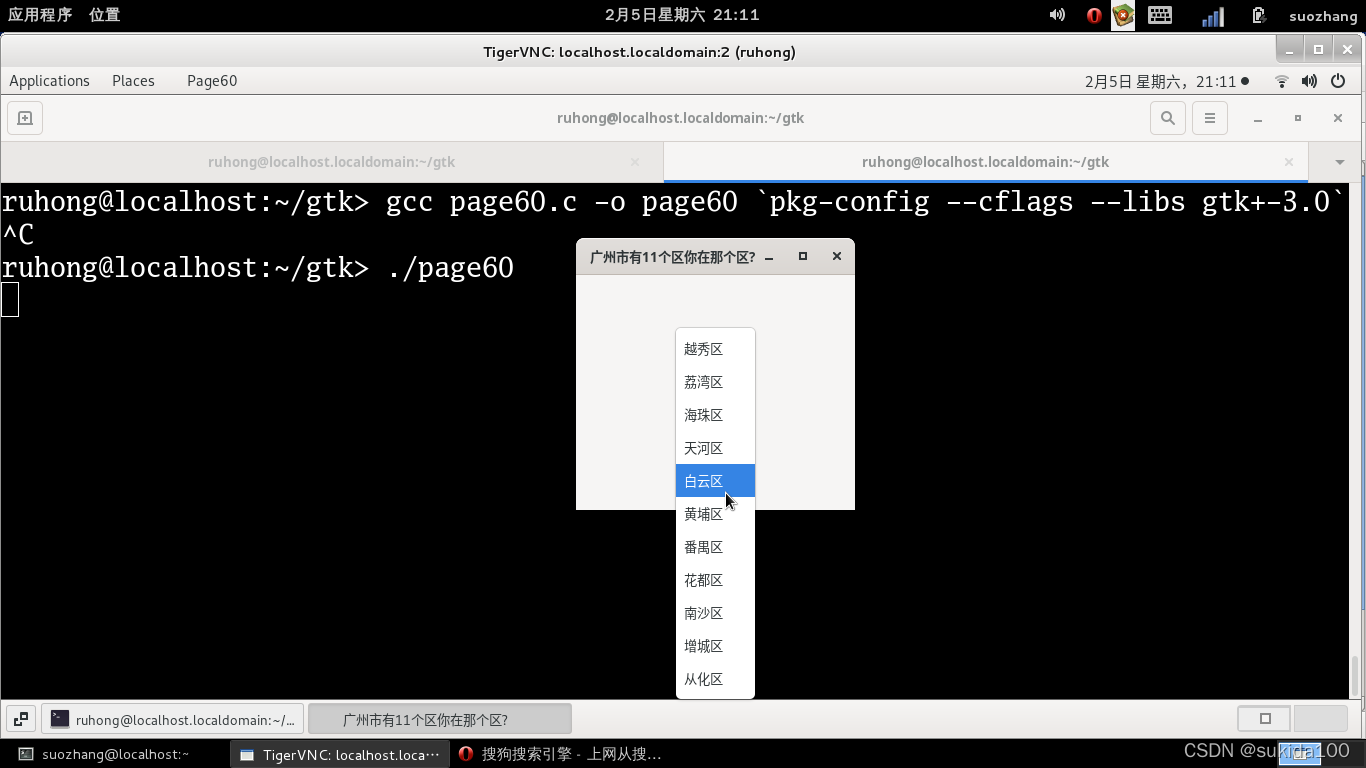
Task: Click the speaker icon in the VNC desktop panel
Action: pyautogui.click(x=1310, y=81)
